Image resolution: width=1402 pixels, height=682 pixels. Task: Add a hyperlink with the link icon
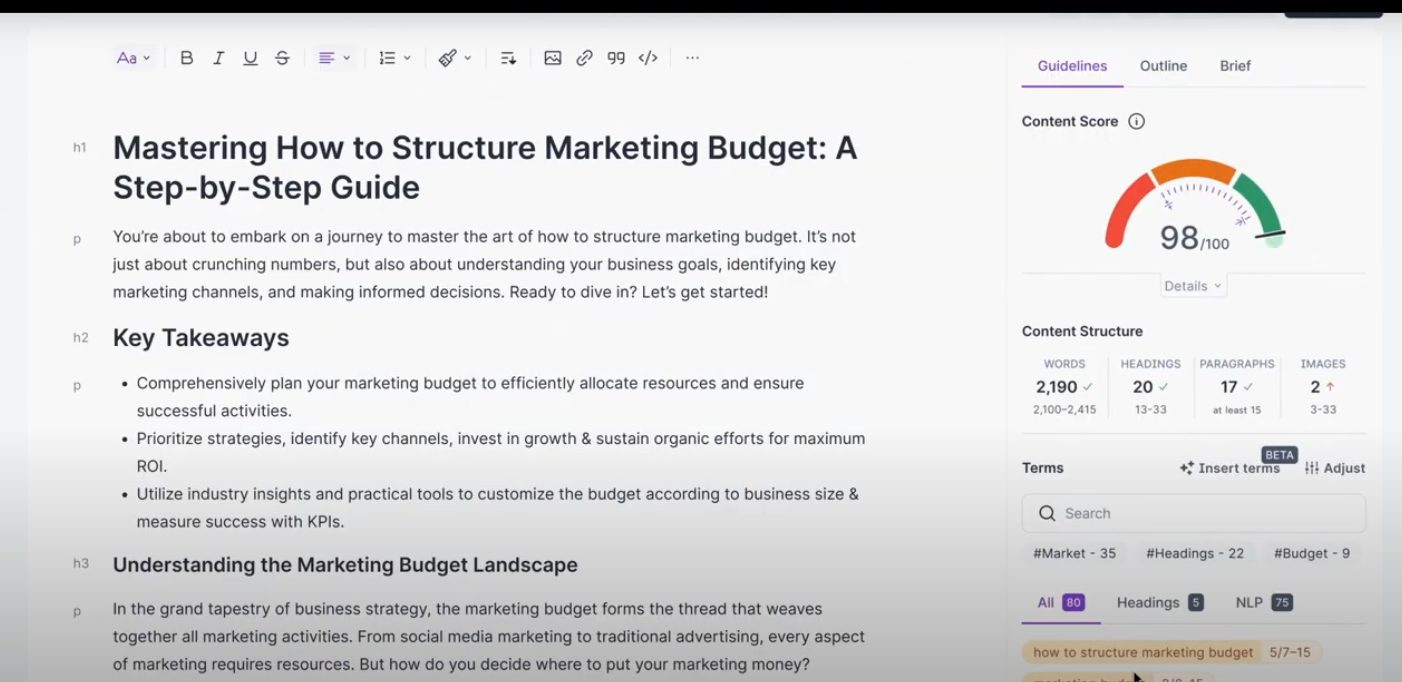pyautogui.click(x=584, y=58)
